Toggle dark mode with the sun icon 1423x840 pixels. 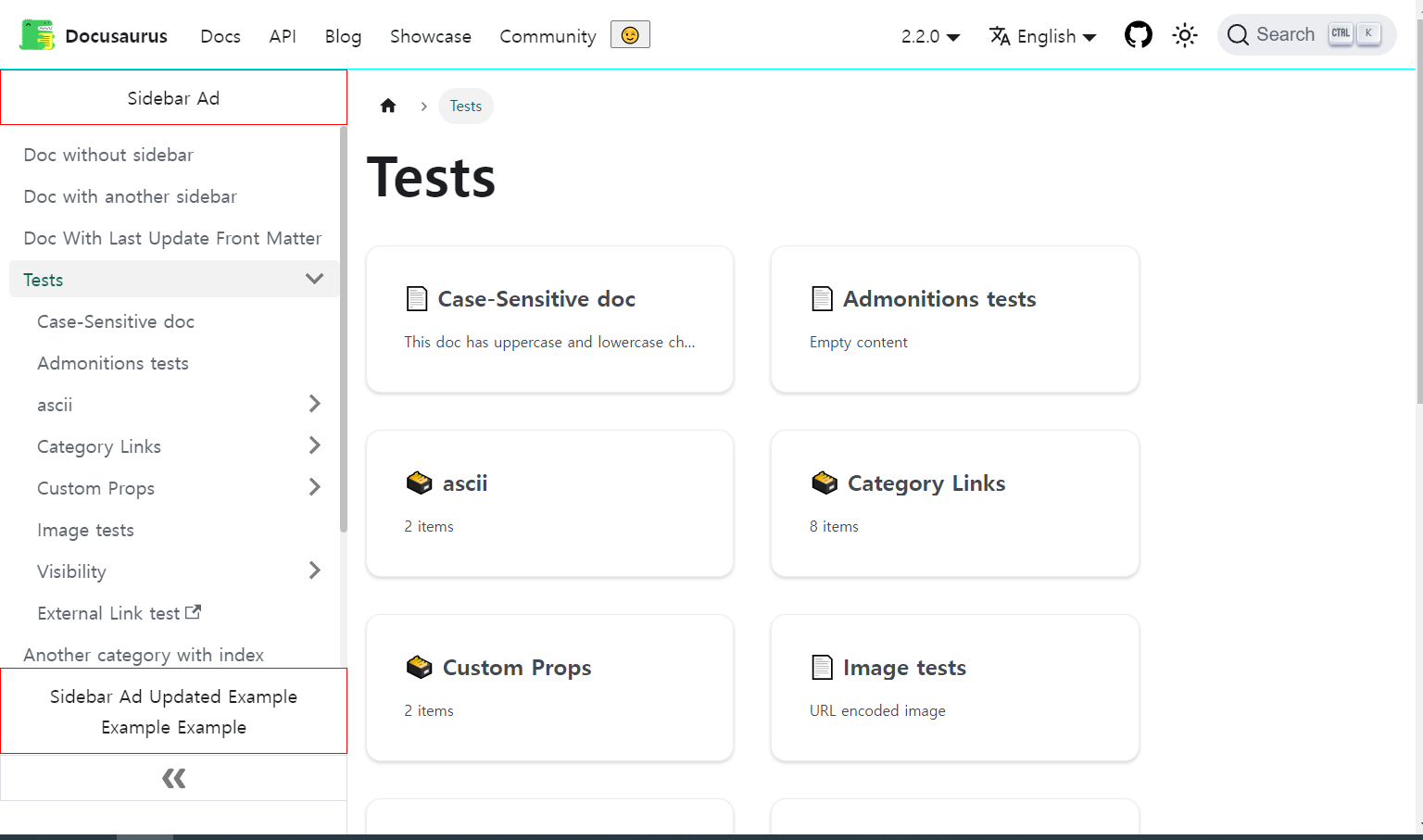click(x=1184, y=35)
